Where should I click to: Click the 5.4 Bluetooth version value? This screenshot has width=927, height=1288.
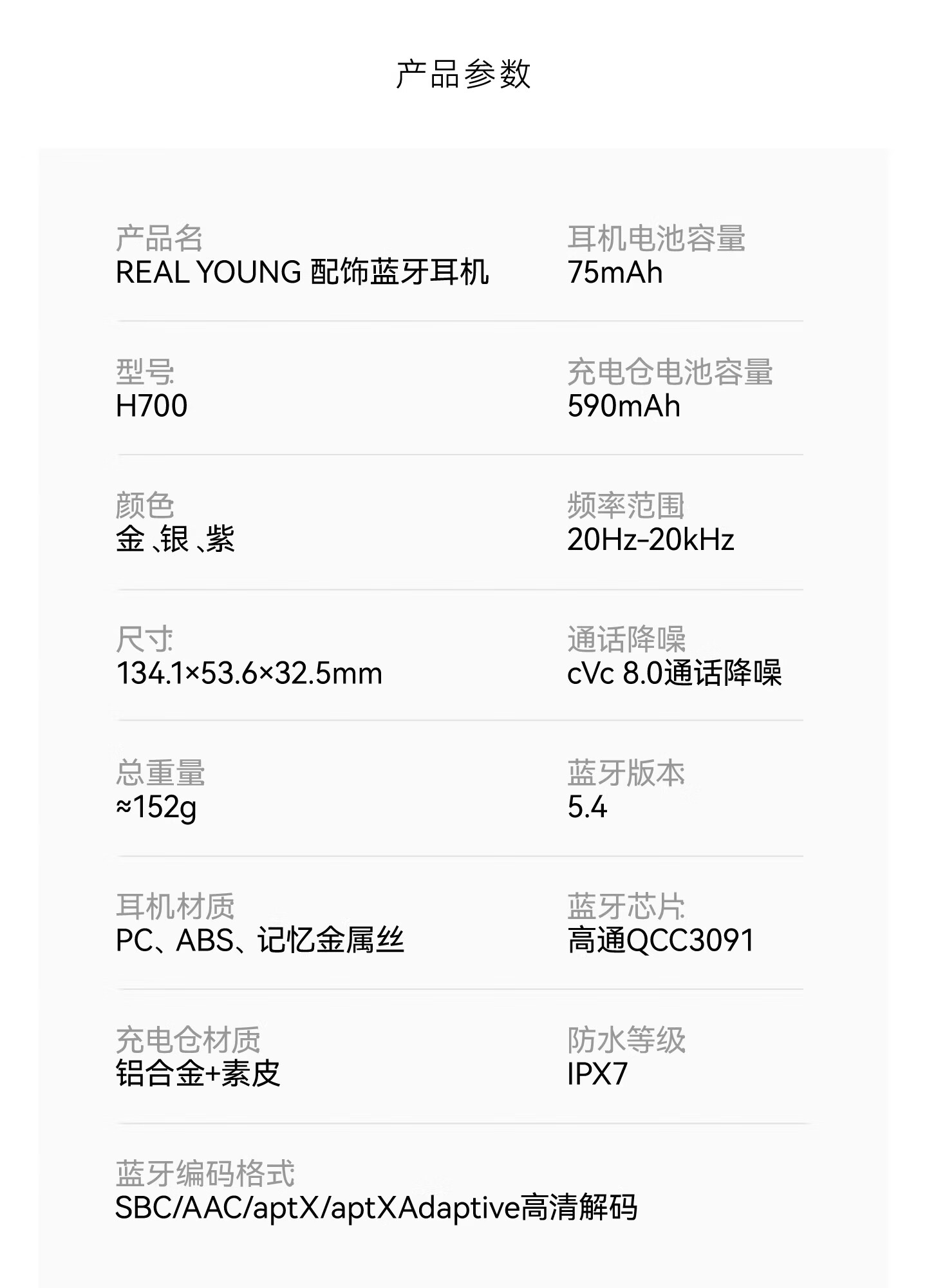[587, 807]
